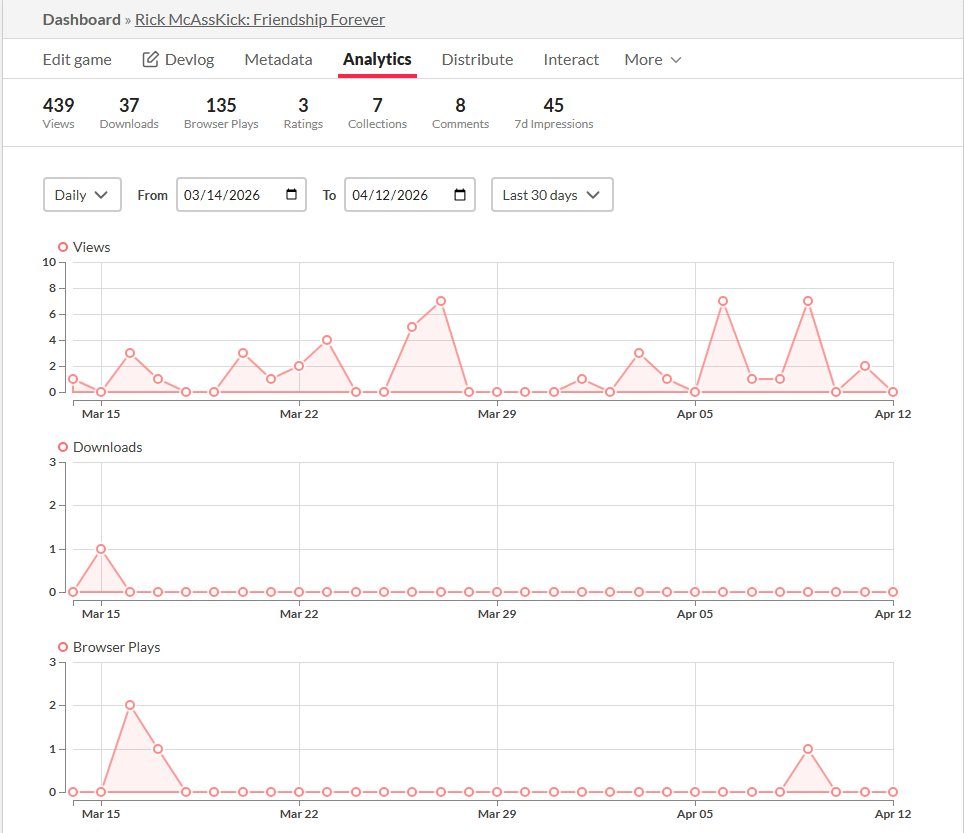Open the Last 30 days range dropdown
The height and width of the screenshot is (833, 964).
[x=551, y=194]
